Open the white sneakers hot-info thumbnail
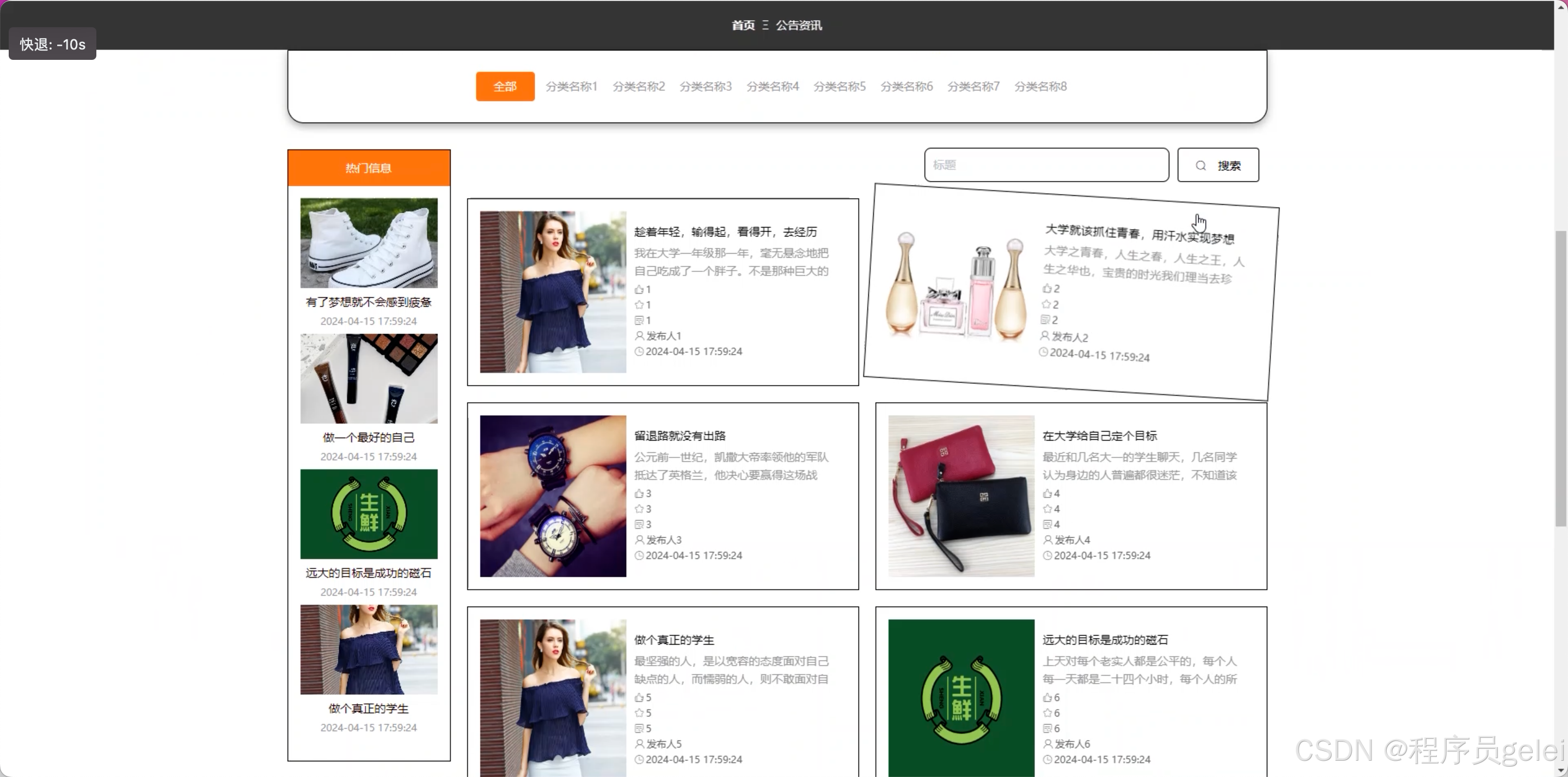 368,243
